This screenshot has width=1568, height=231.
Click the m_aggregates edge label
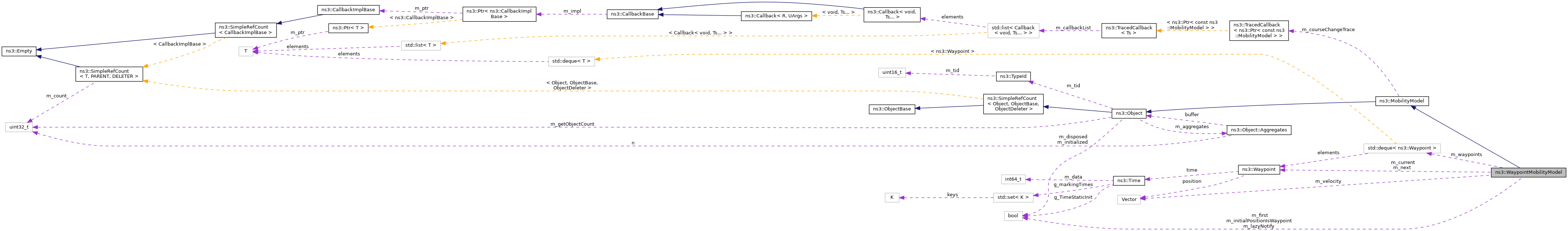[x=1192, y=127]
